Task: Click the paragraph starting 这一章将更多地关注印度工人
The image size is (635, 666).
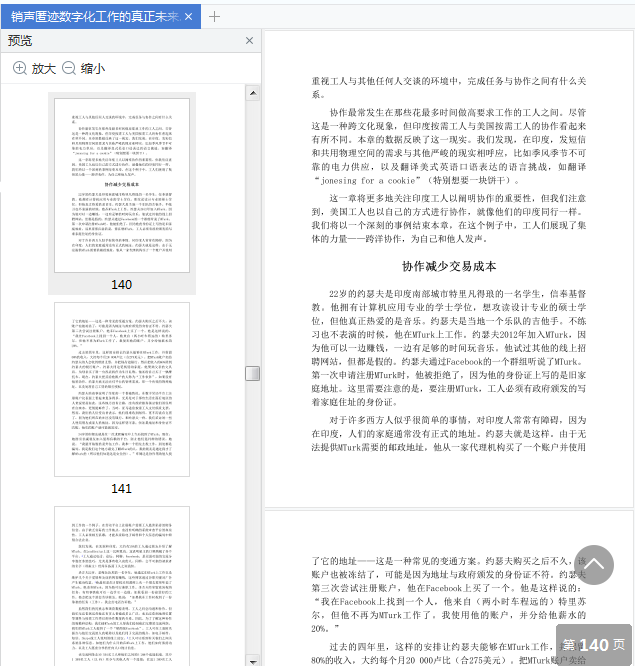Action: [x=449, y=218]
